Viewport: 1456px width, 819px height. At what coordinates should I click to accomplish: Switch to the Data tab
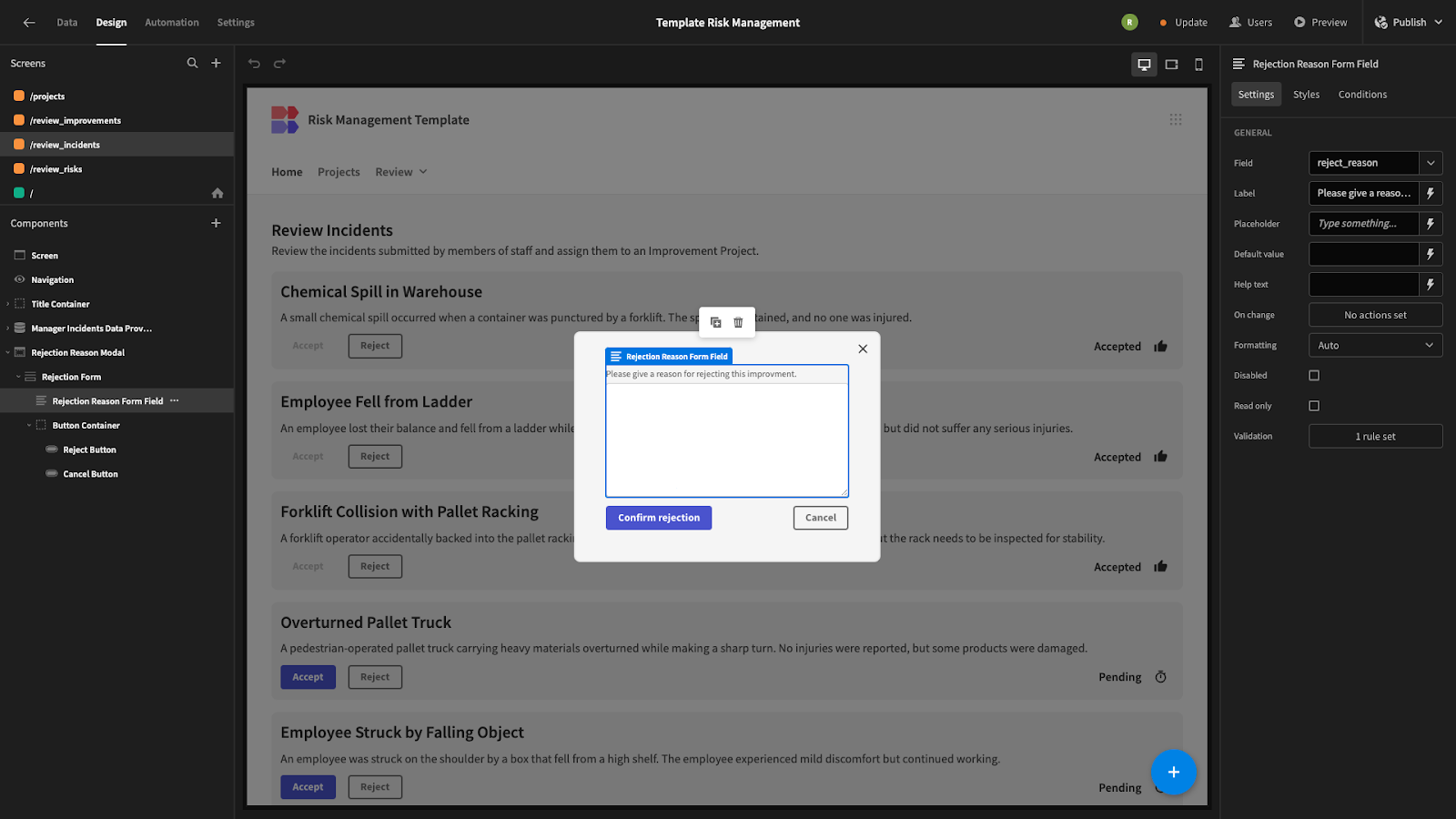point(67,23)
